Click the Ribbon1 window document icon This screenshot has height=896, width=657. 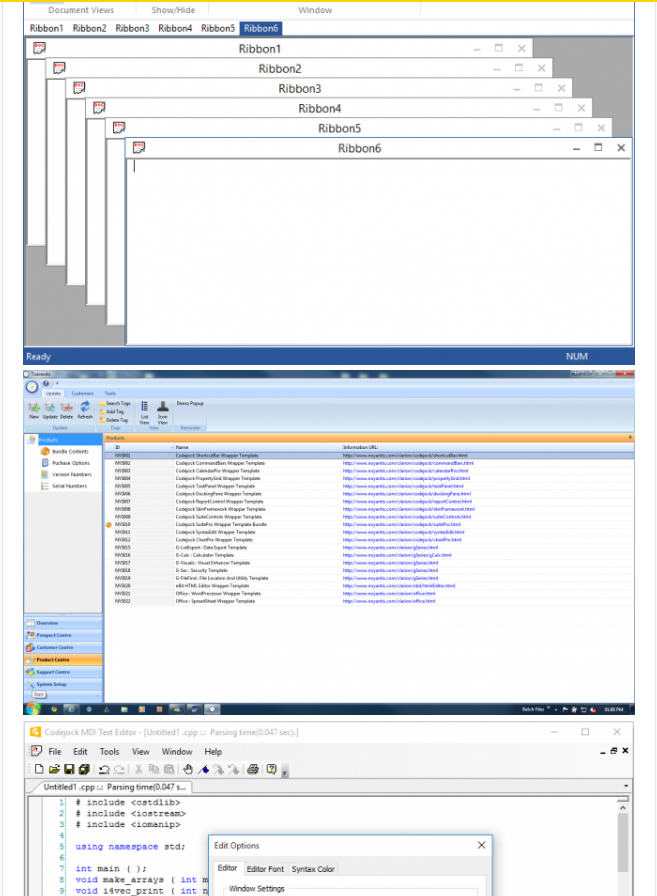click(x=39, y=48)
